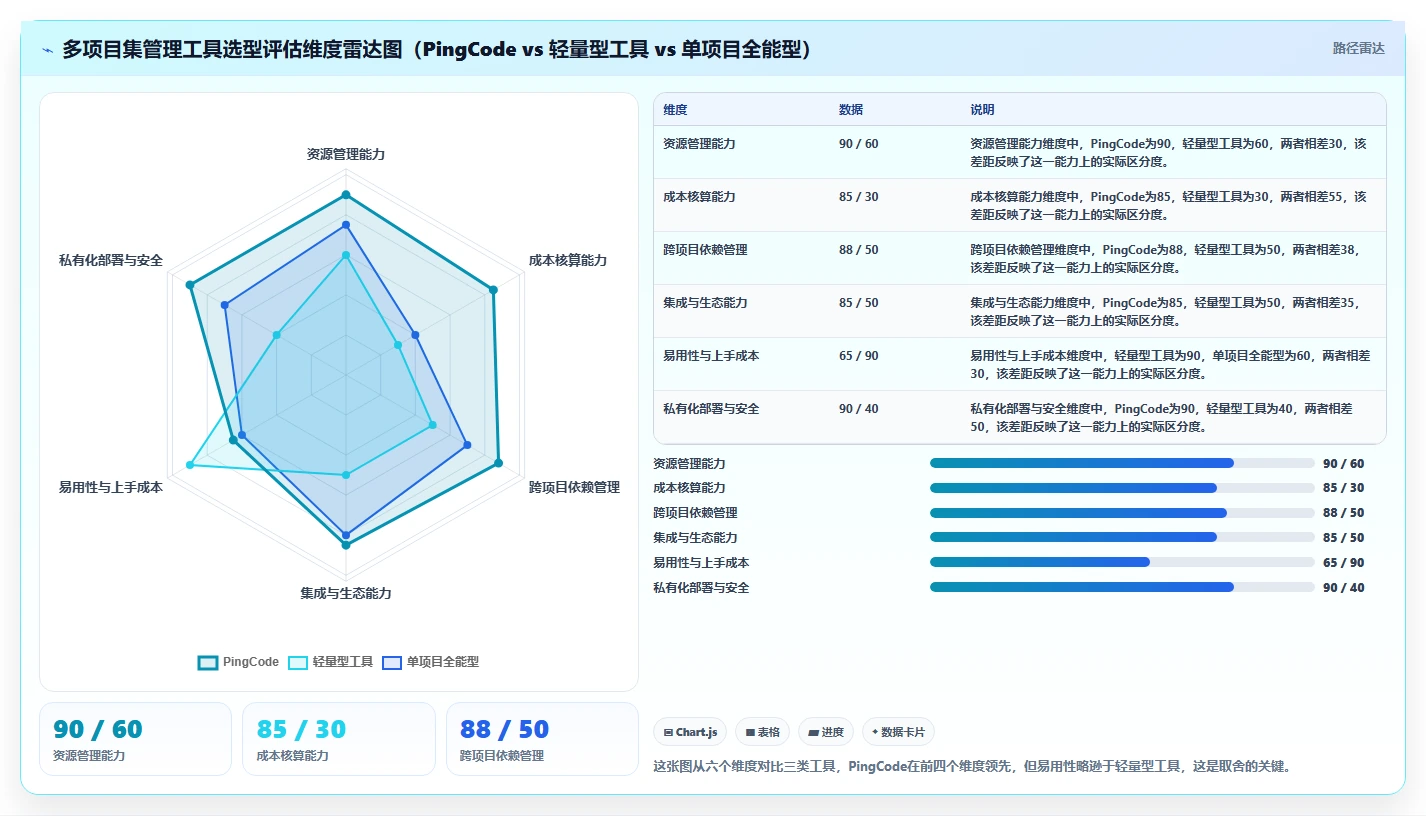Click the 表格 tag
The height and width of the screenshot is (816, 1426).
[x=762, y=732]
